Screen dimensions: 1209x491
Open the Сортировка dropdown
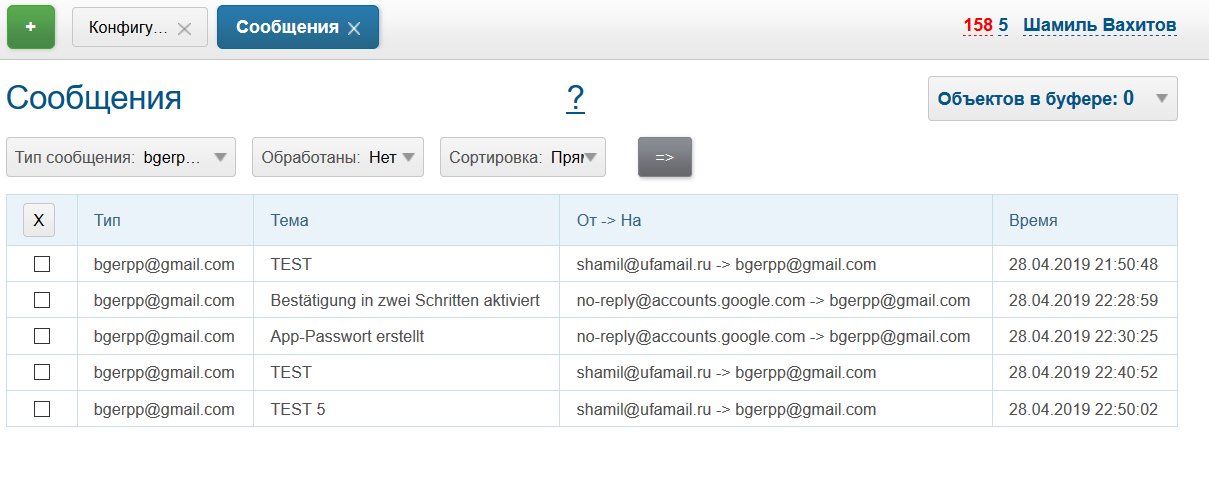[522, 157]
